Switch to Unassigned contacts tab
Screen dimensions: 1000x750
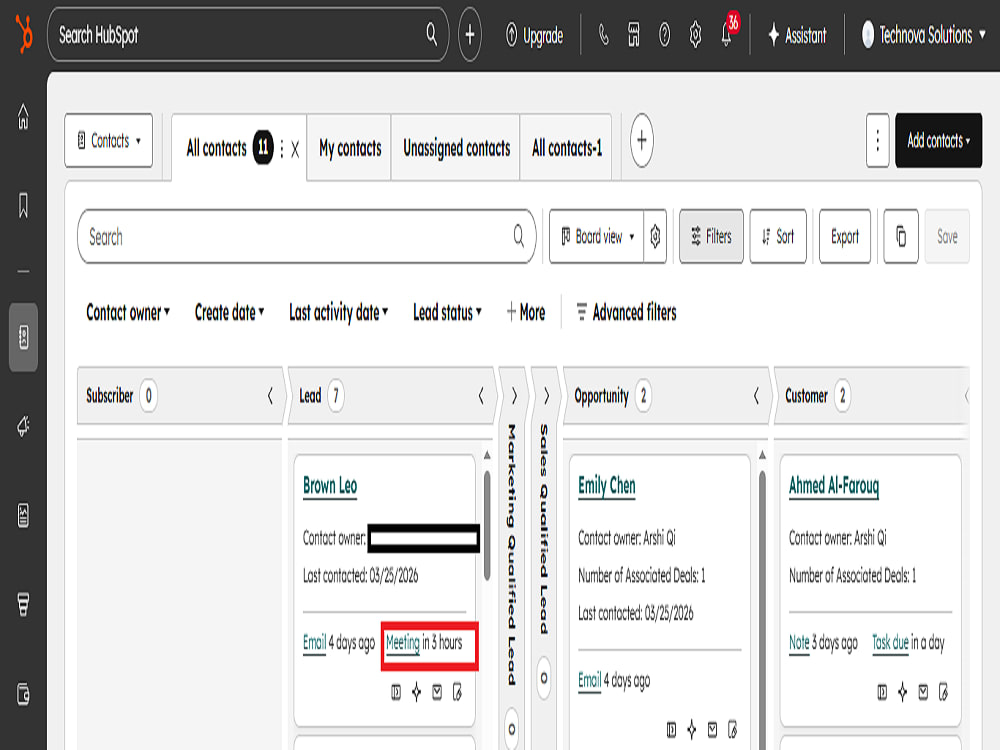click(x=457, y=148)
